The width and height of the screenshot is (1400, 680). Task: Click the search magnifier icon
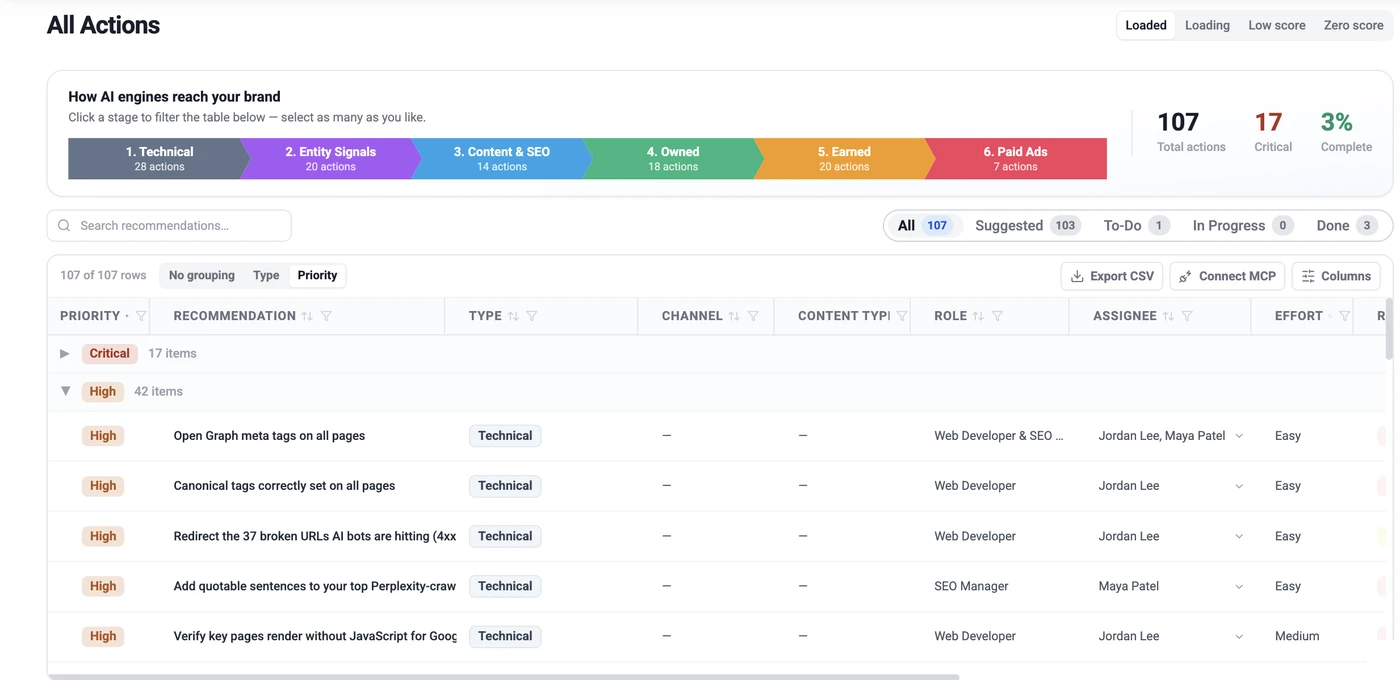[x=64, y=226]
